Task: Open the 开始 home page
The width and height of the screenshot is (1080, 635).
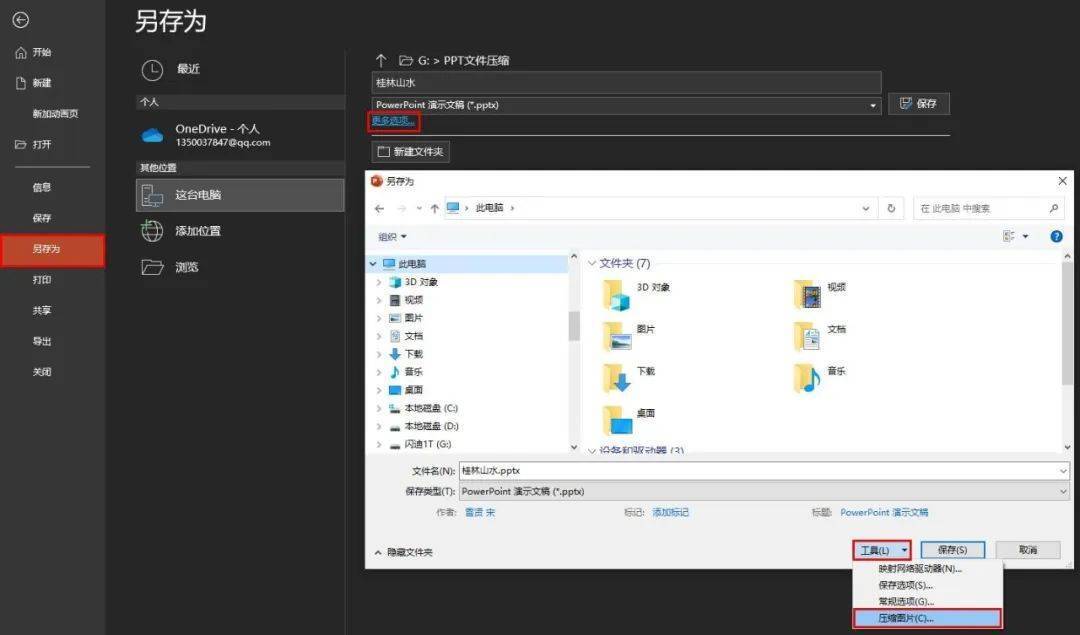Action: point(33,52)
